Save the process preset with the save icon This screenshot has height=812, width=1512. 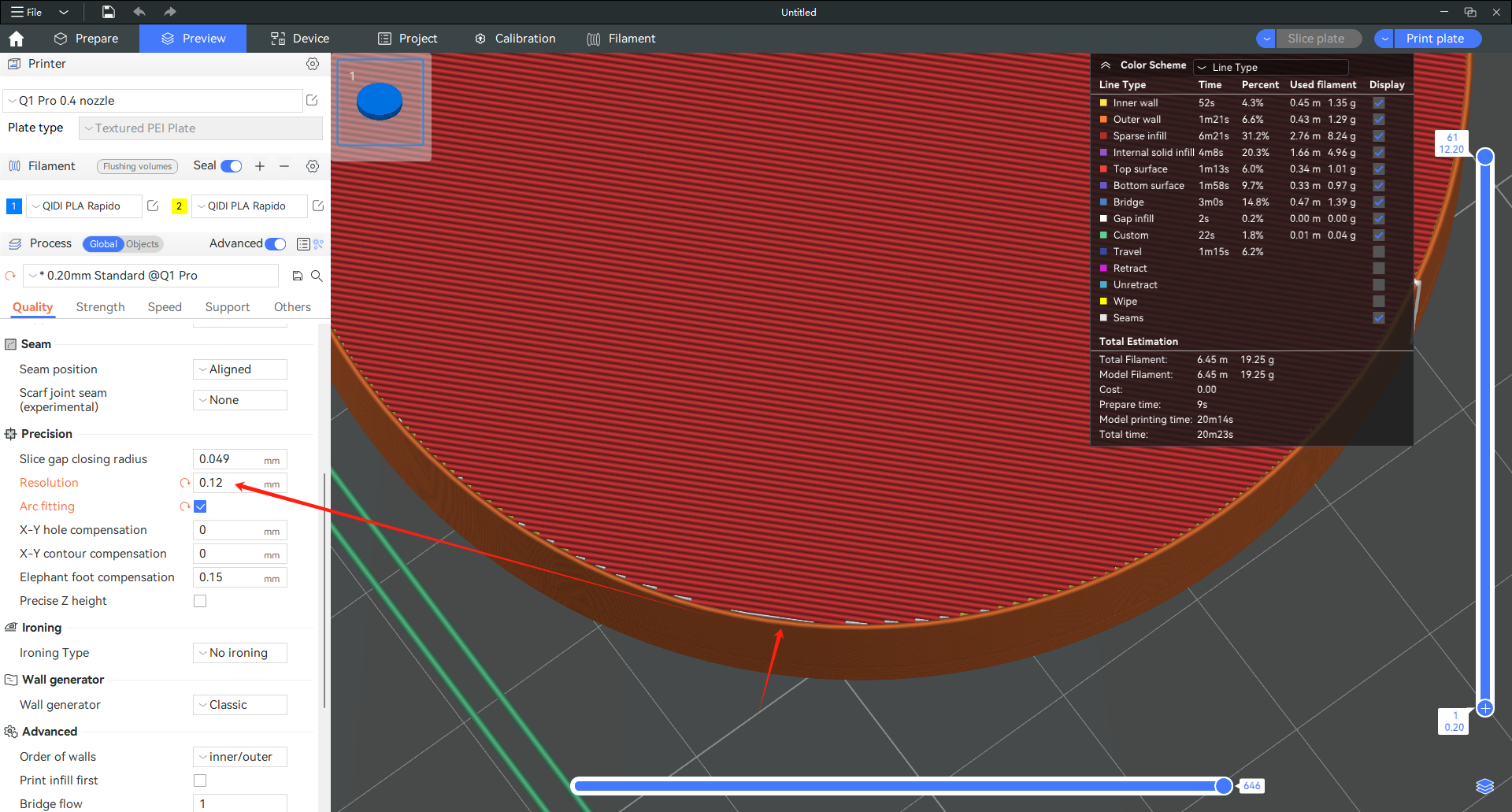(x=298, y=276)
